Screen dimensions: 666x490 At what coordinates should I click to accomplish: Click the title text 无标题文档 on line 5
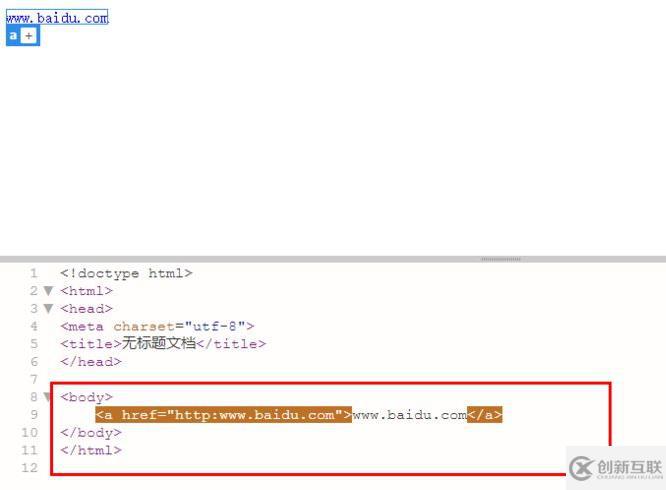click(159, 343)
